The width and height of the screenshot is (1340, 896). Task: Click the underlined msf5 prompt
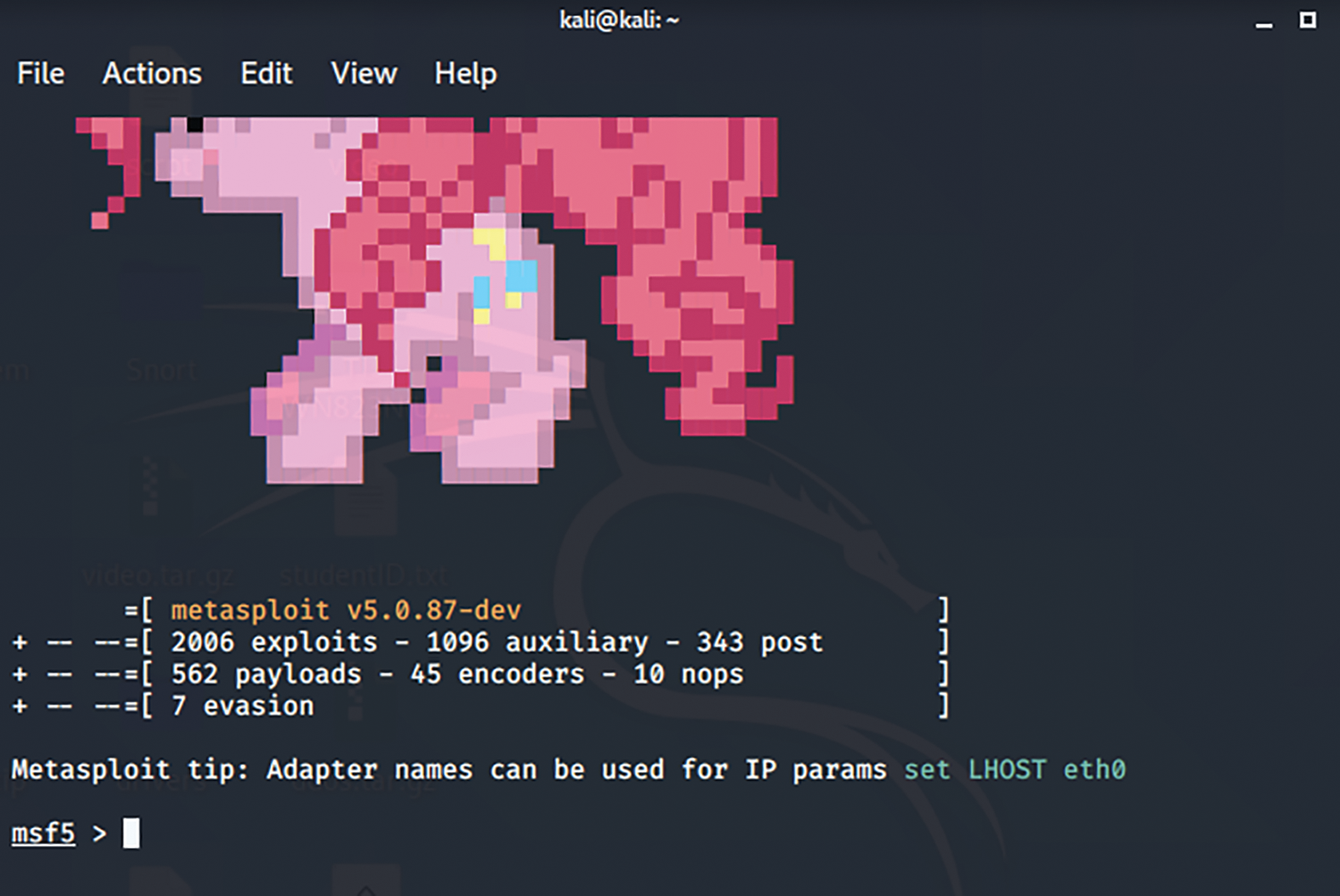click(x=43, y=833)
